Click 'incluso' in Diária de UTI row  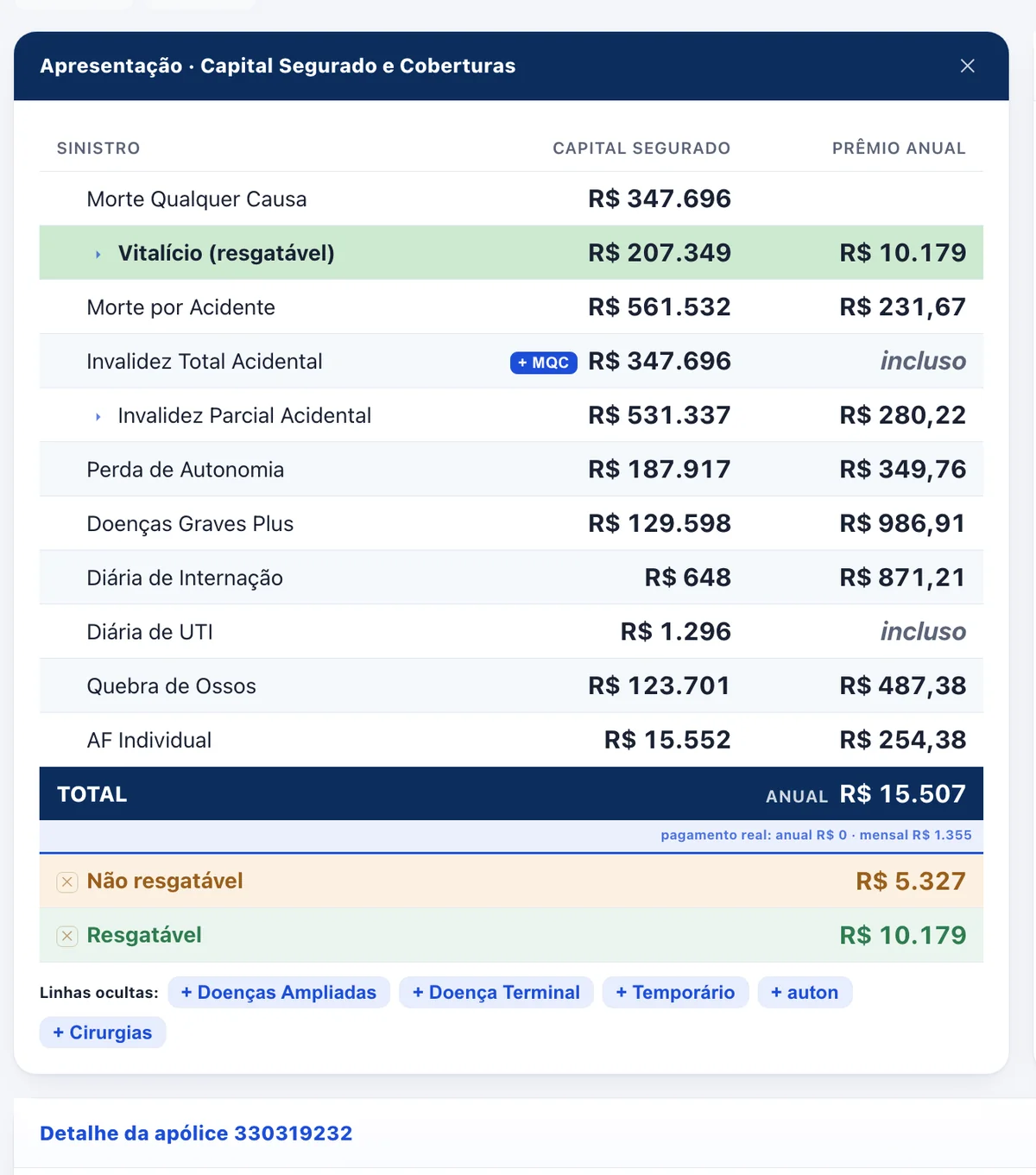[x=923, y=632]
